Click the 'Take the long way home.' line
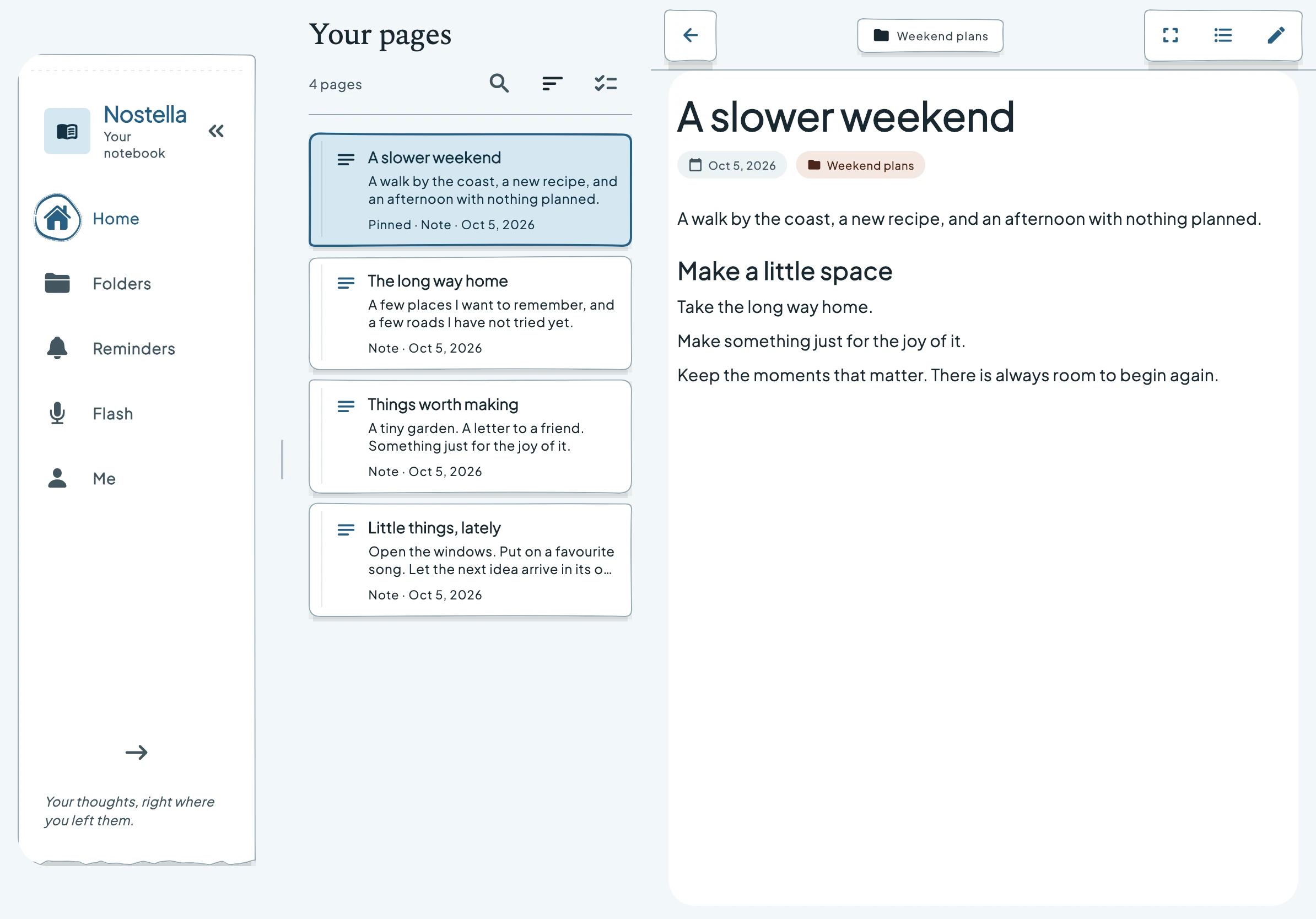Image resolution: width=1316 pixels, height=919 pixels. (775, 307)
